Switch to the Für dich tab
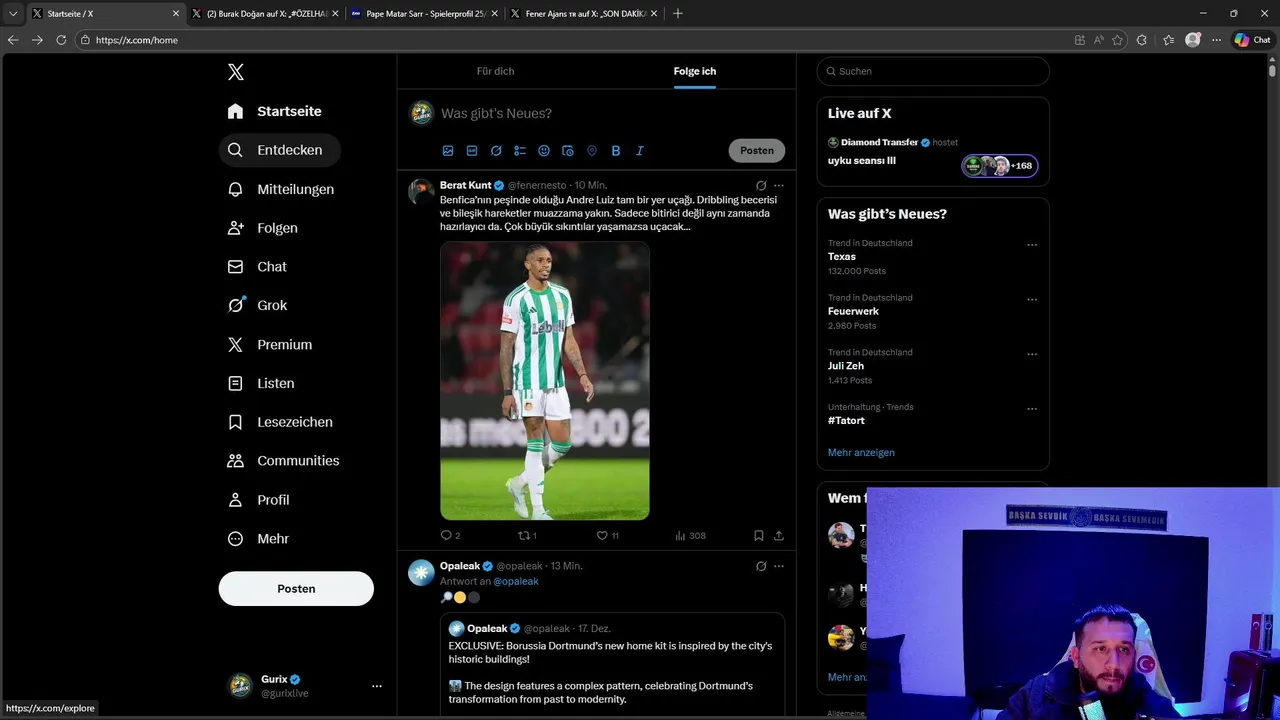 click(x=495, y=71)
